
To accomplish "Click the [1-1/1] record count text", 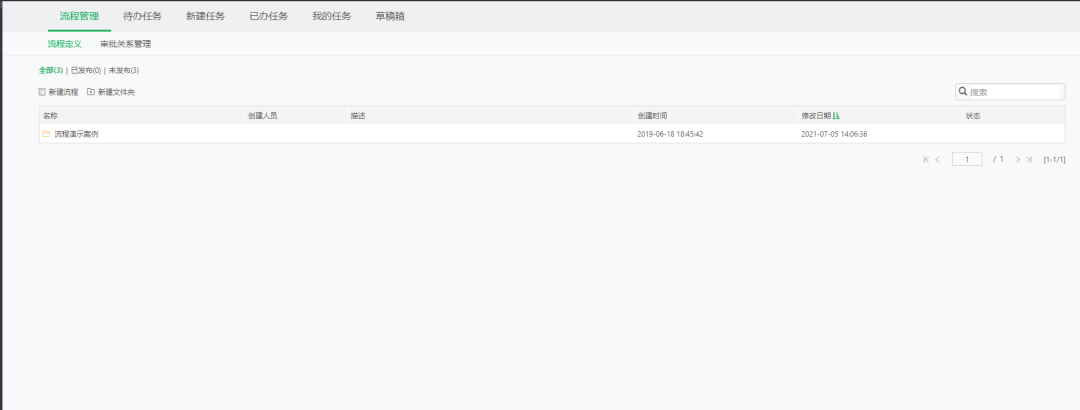I will pos(1054,160).
